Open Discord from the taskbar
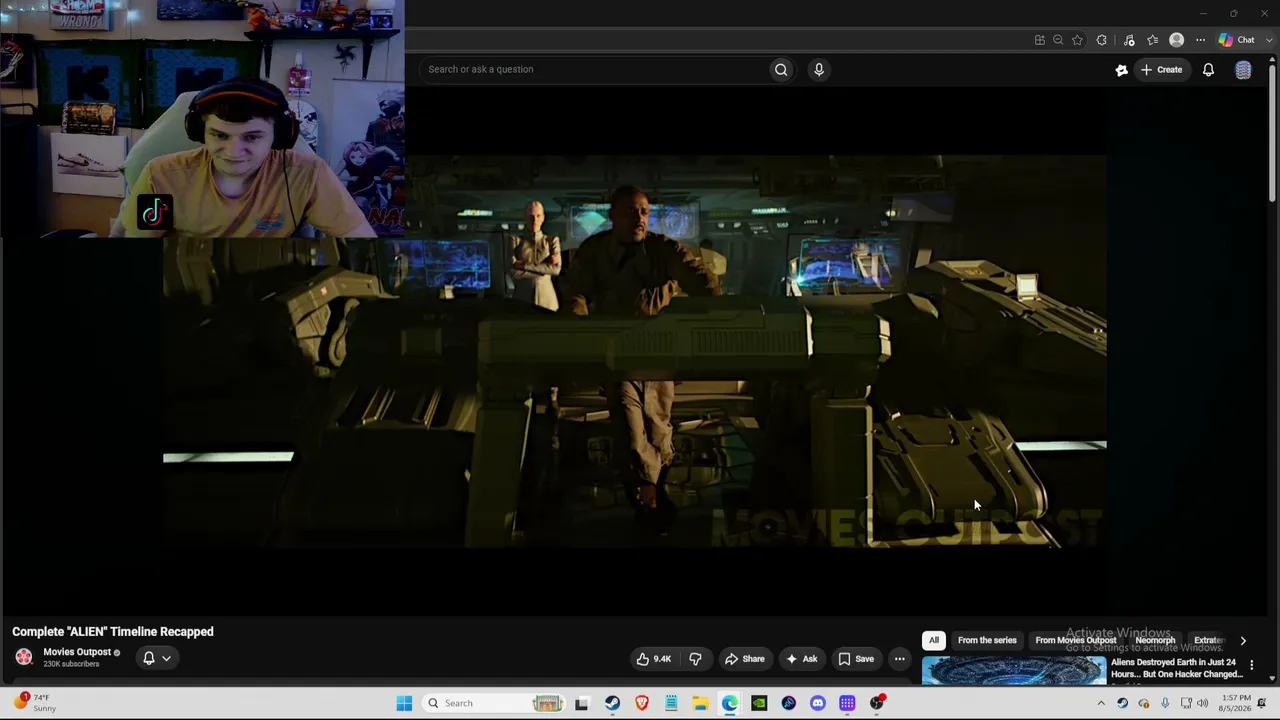 pos(818,703)
